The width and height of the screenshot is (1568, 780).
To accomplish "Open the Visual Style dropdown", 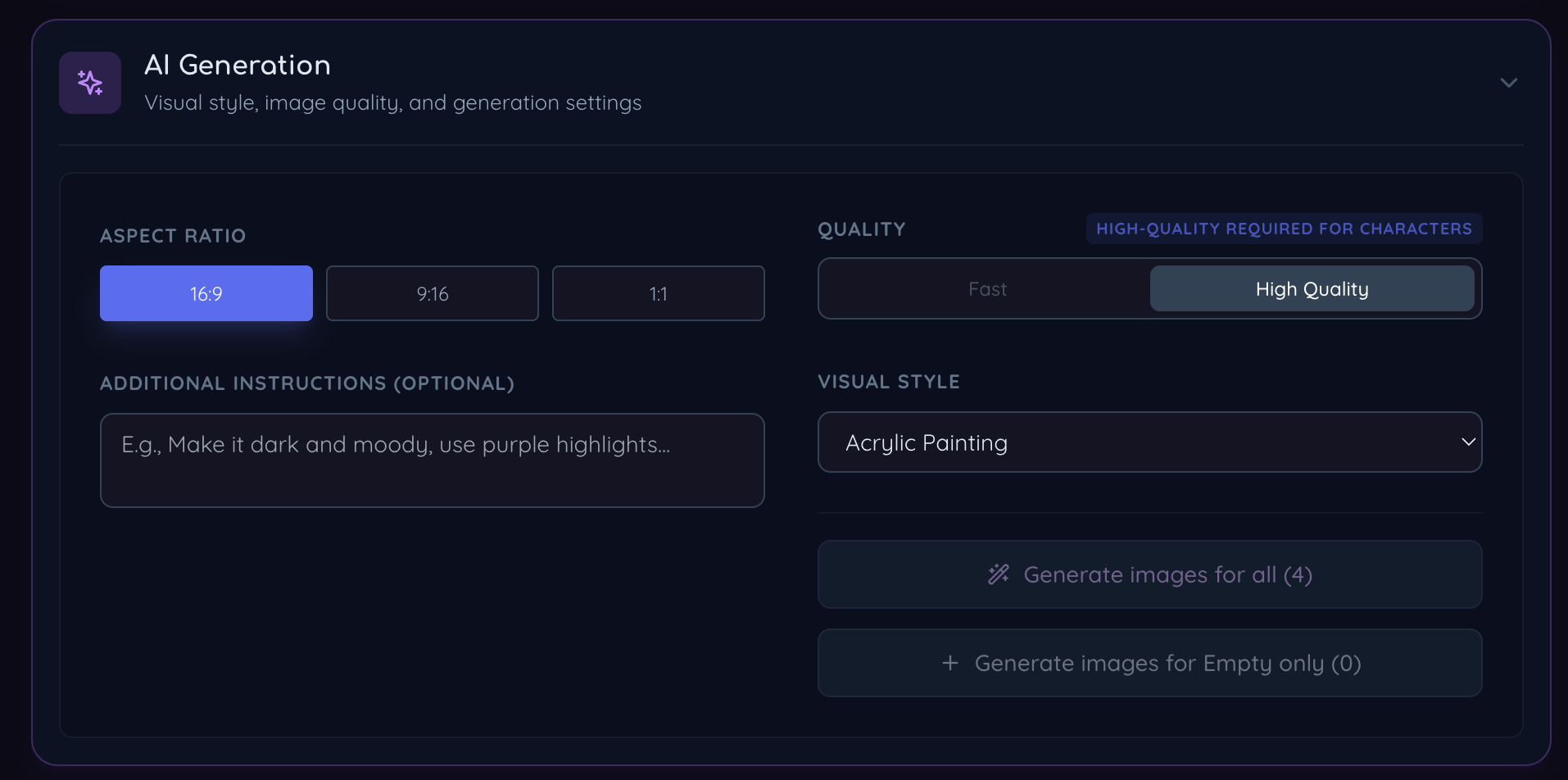I will tap(1150, 442).
